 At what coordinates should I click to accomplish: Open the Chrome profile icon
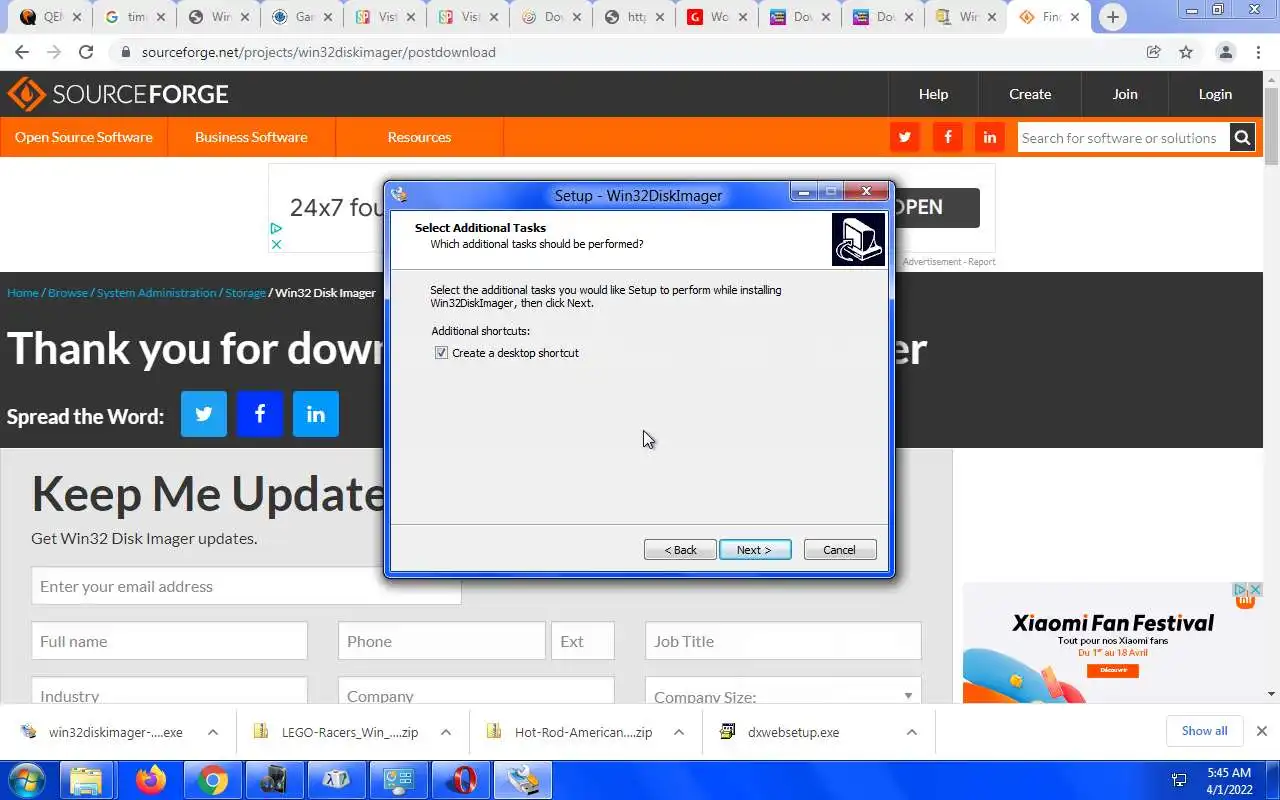(1225, 52)
